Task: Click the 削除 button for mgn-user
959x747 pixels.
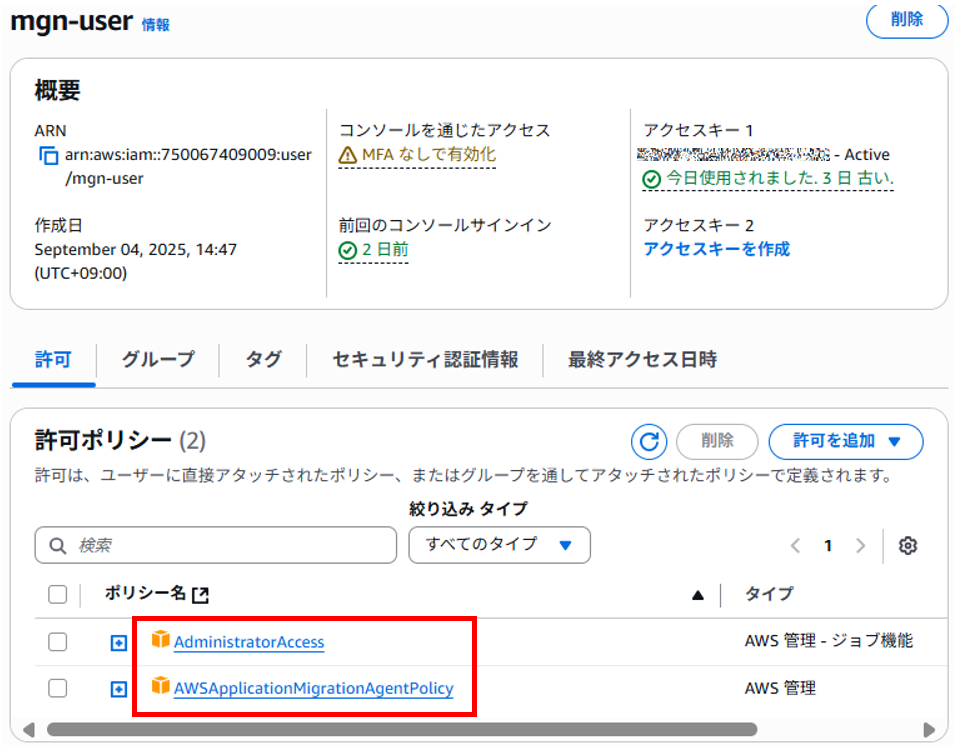Action: [906, 20]
